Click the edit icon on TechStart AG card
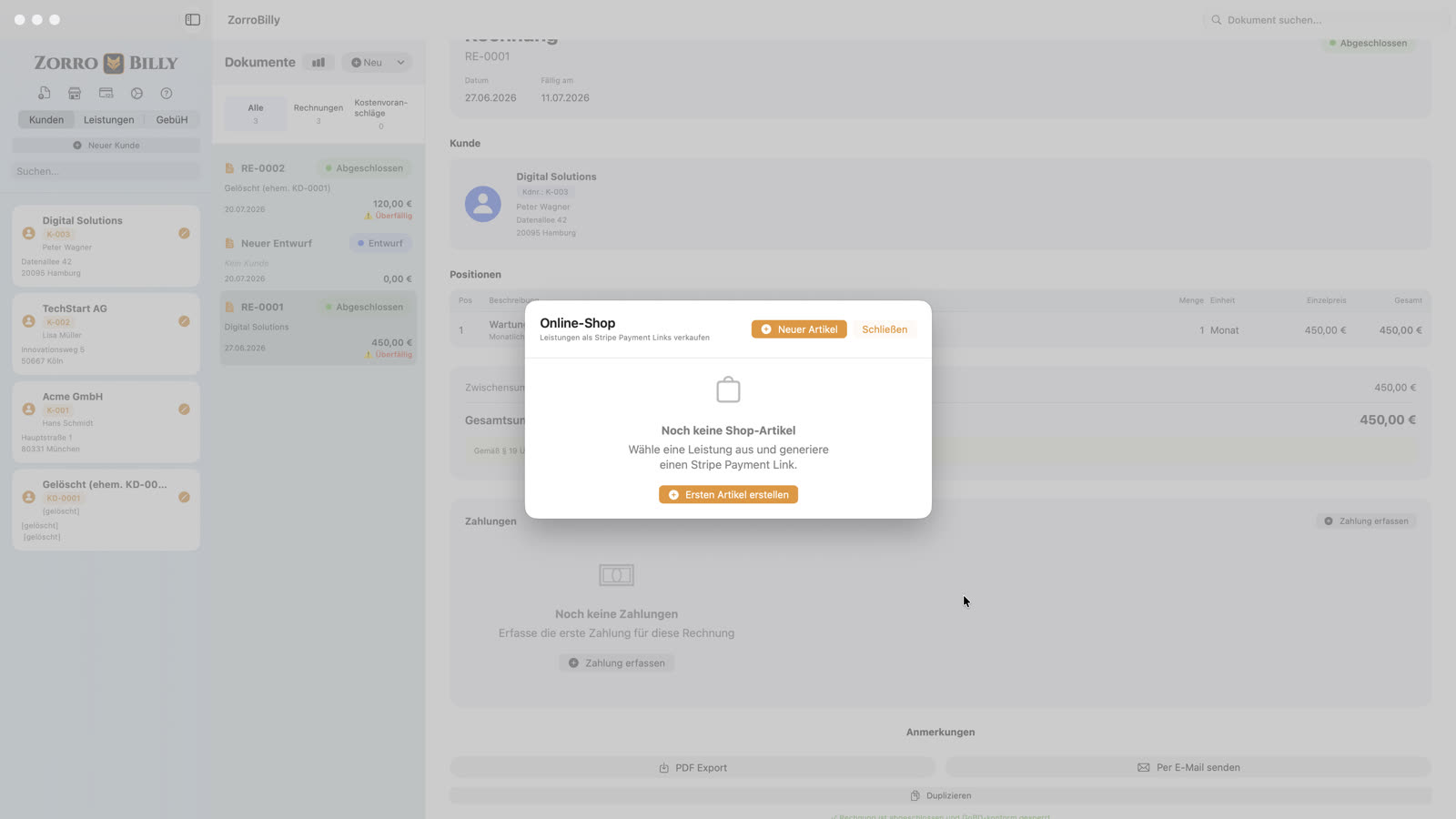The width and height of the screenshot is (1456, 819). pos(184,321)
